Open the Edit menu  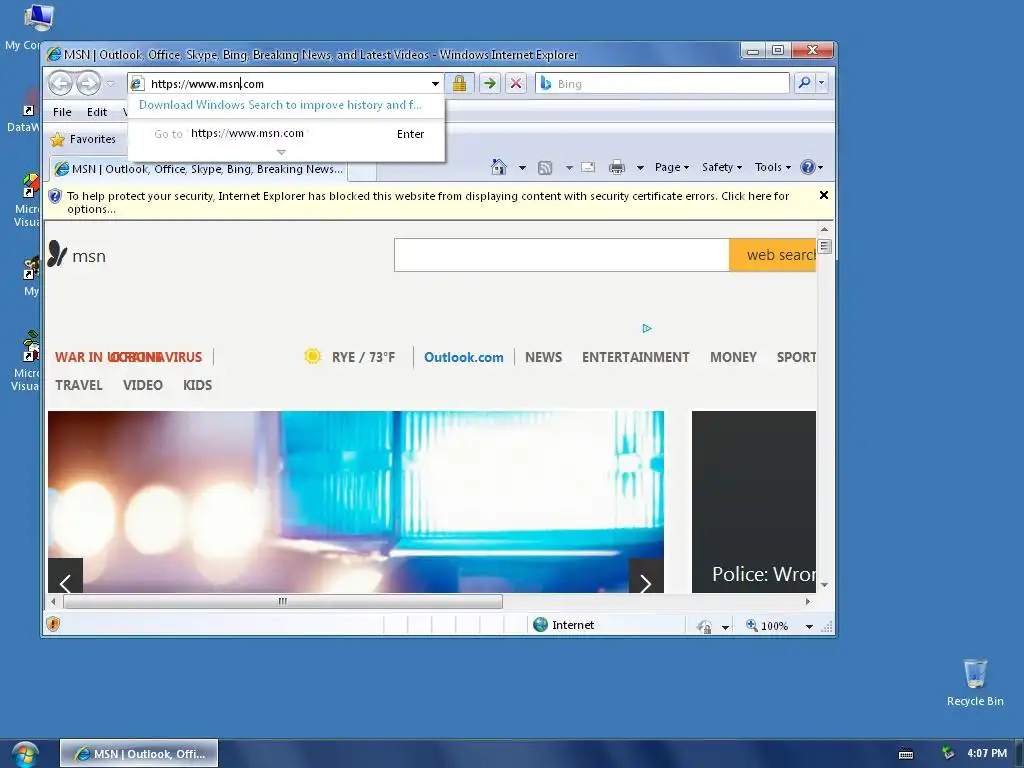(97, 112)
